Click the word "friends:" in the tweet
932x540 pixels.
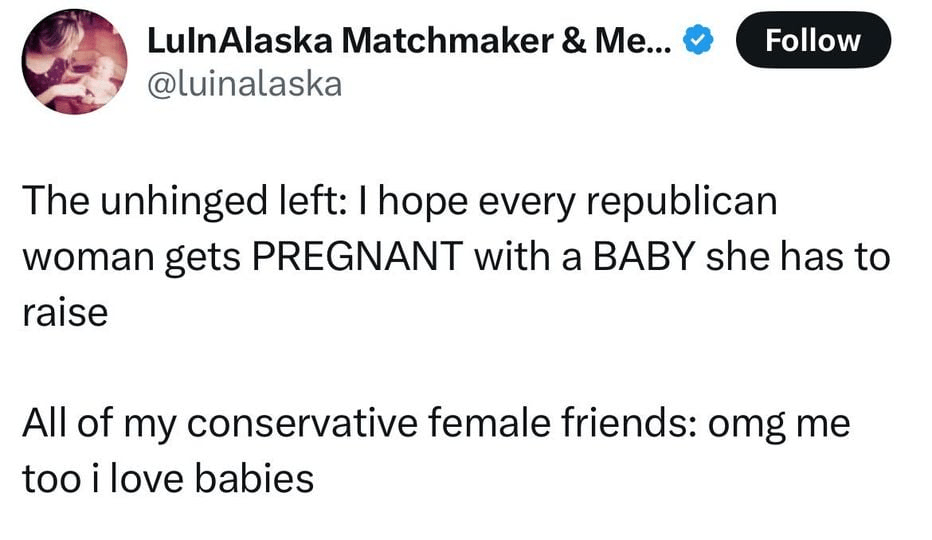pyautogui.click(x=616, y=423)
